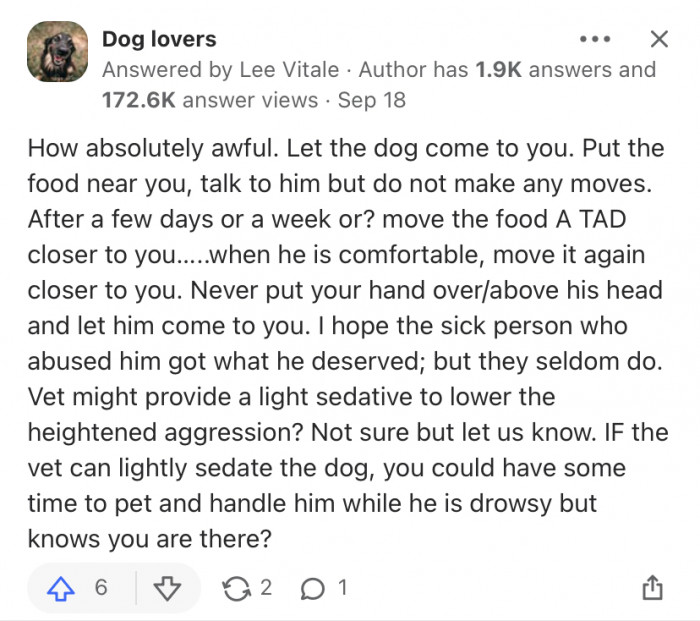The width and height of the screenshot is (700, 621).
Task: Click the reshare circular arrows icon
Action: click(234, 587)
